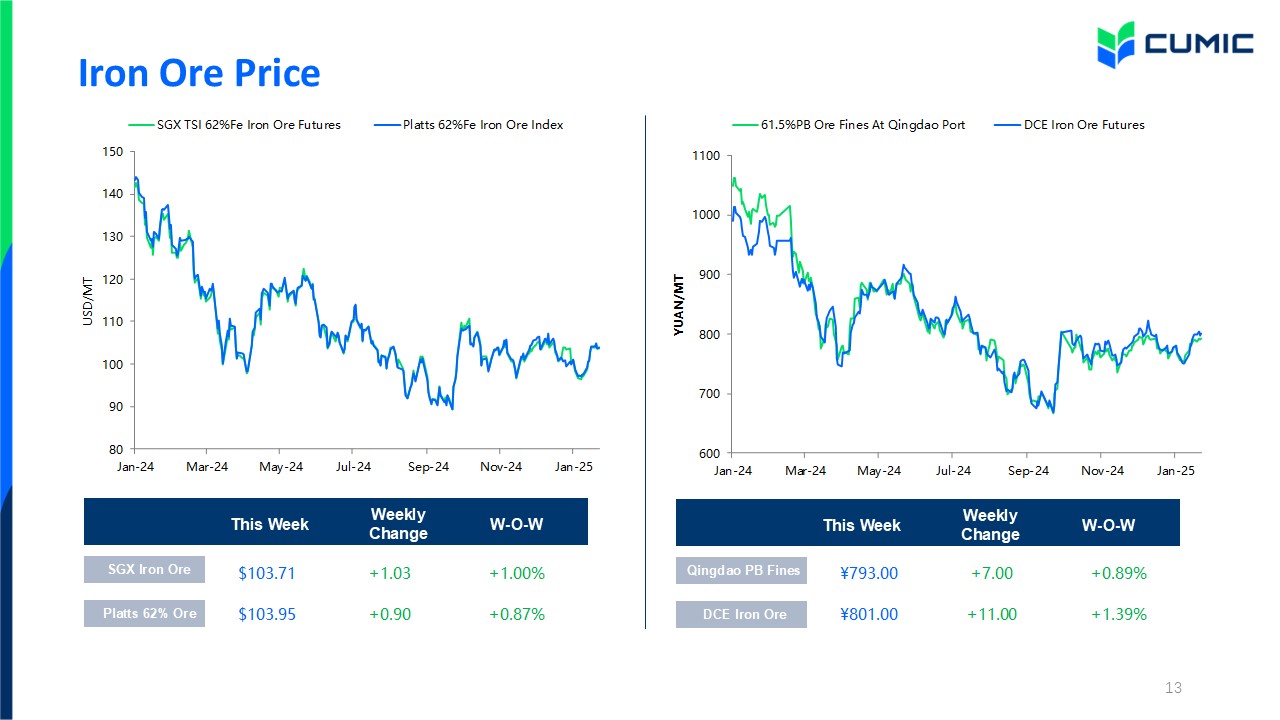Click the ¥801.00 DCE price value

point(869,614)
